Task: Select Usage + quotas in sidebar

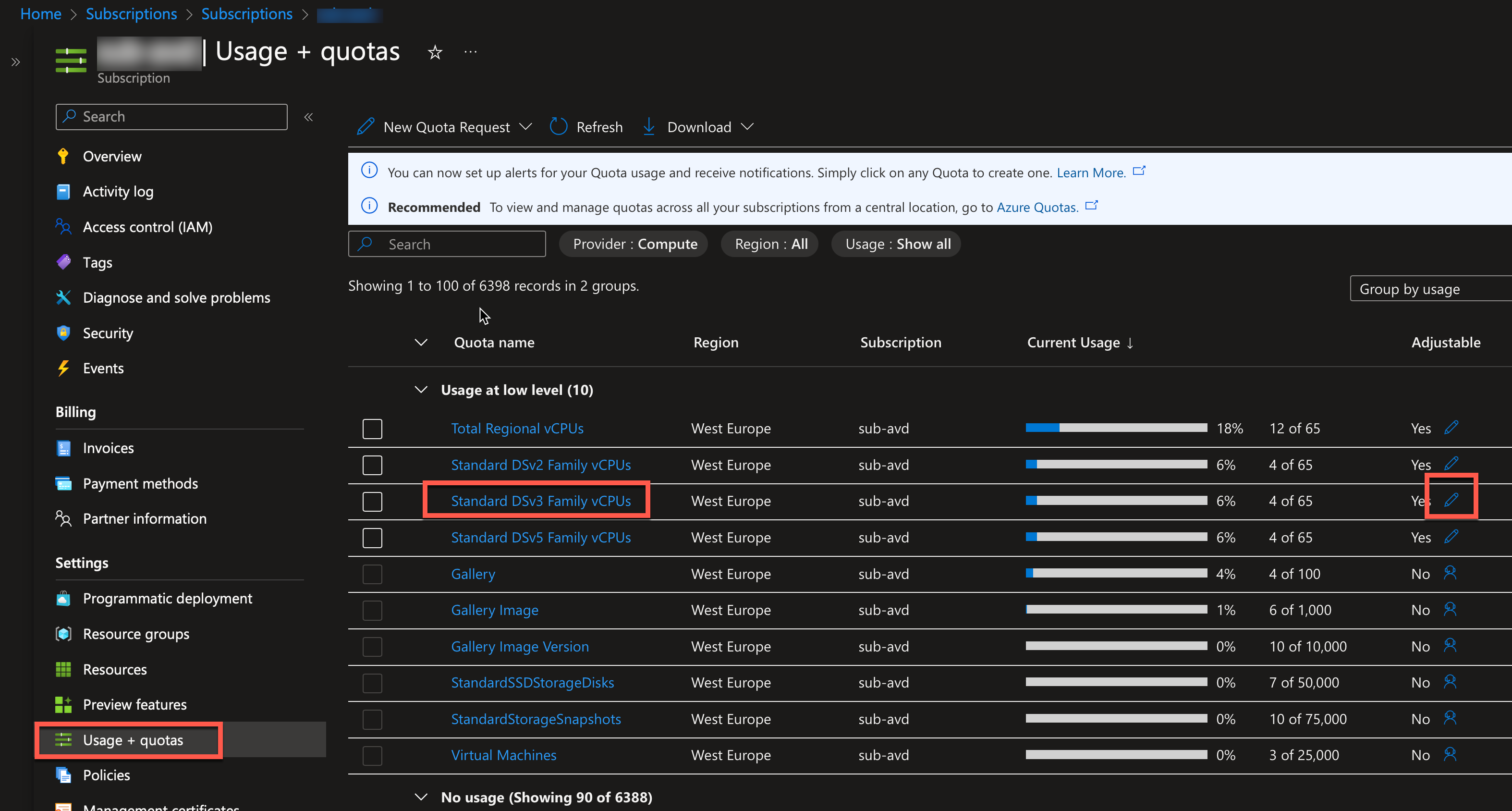Action: (x=133, y=740)
